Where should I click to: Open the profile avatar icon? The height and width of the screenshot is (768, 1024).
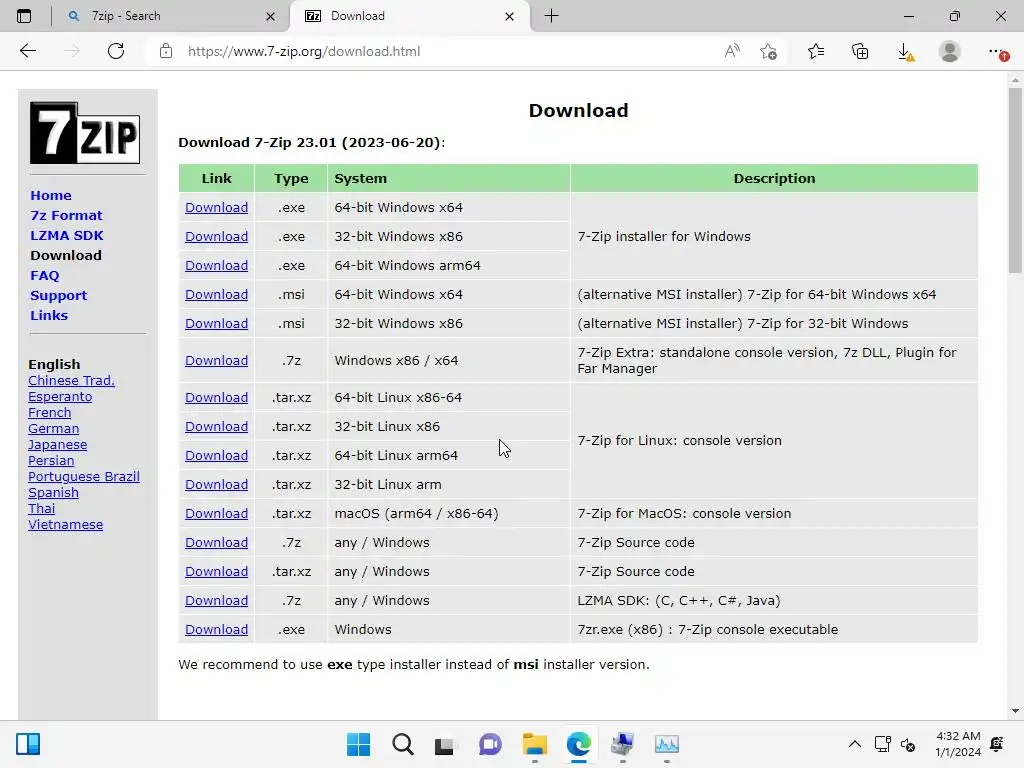tap(950, 51)
